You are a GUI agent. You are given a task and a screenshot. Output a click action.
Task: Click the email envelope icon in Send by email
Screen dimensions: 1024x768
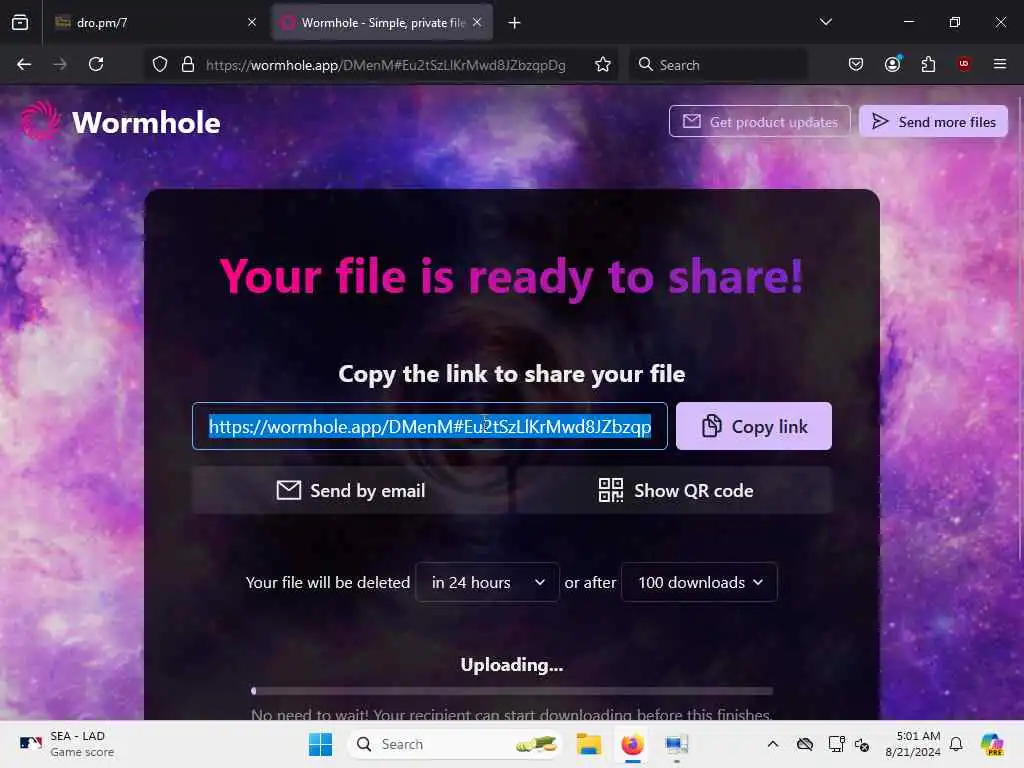point(289,490)
